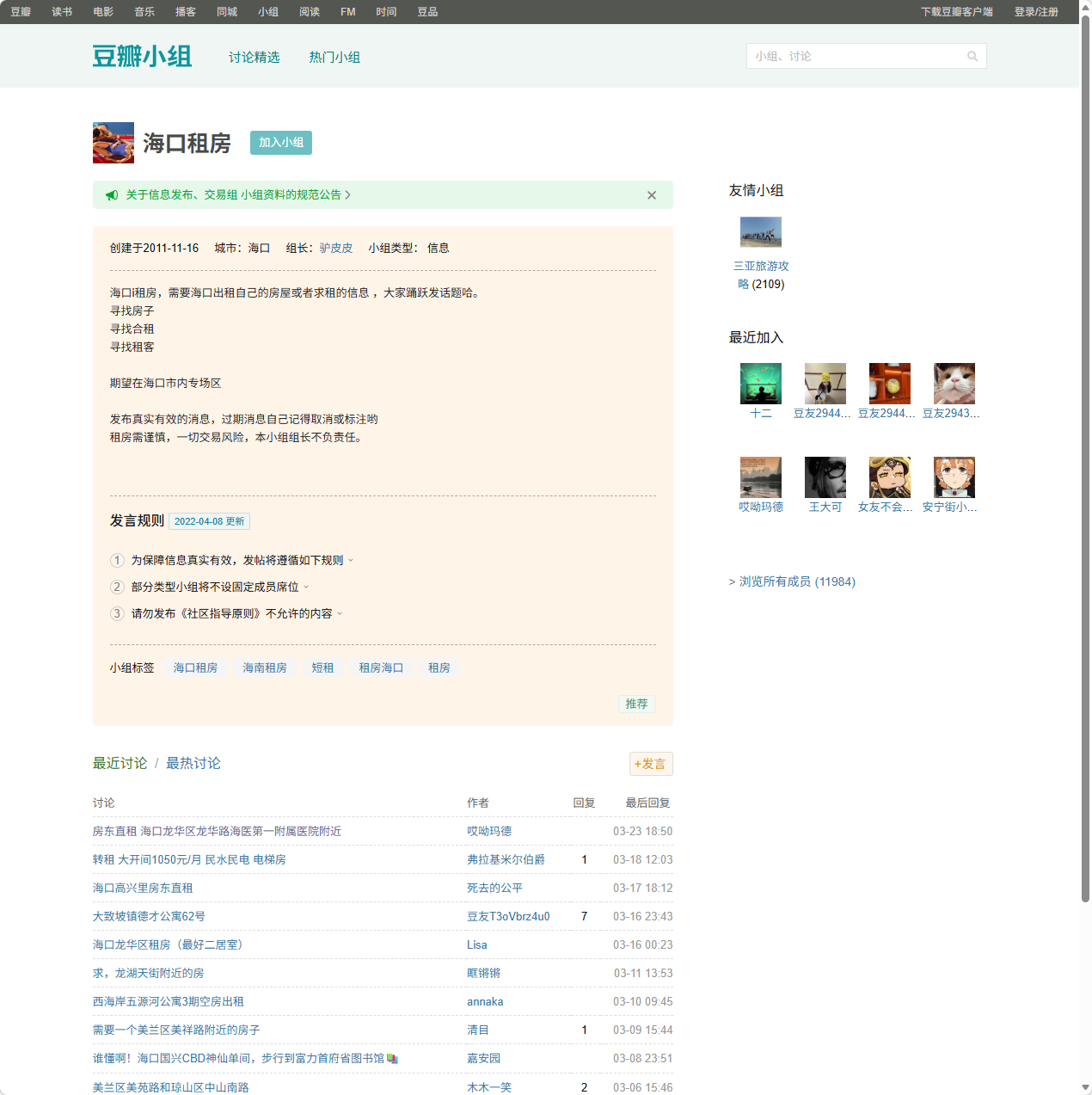
Task: Expand rule 2 about 固定成员席位
Action: 306,587
